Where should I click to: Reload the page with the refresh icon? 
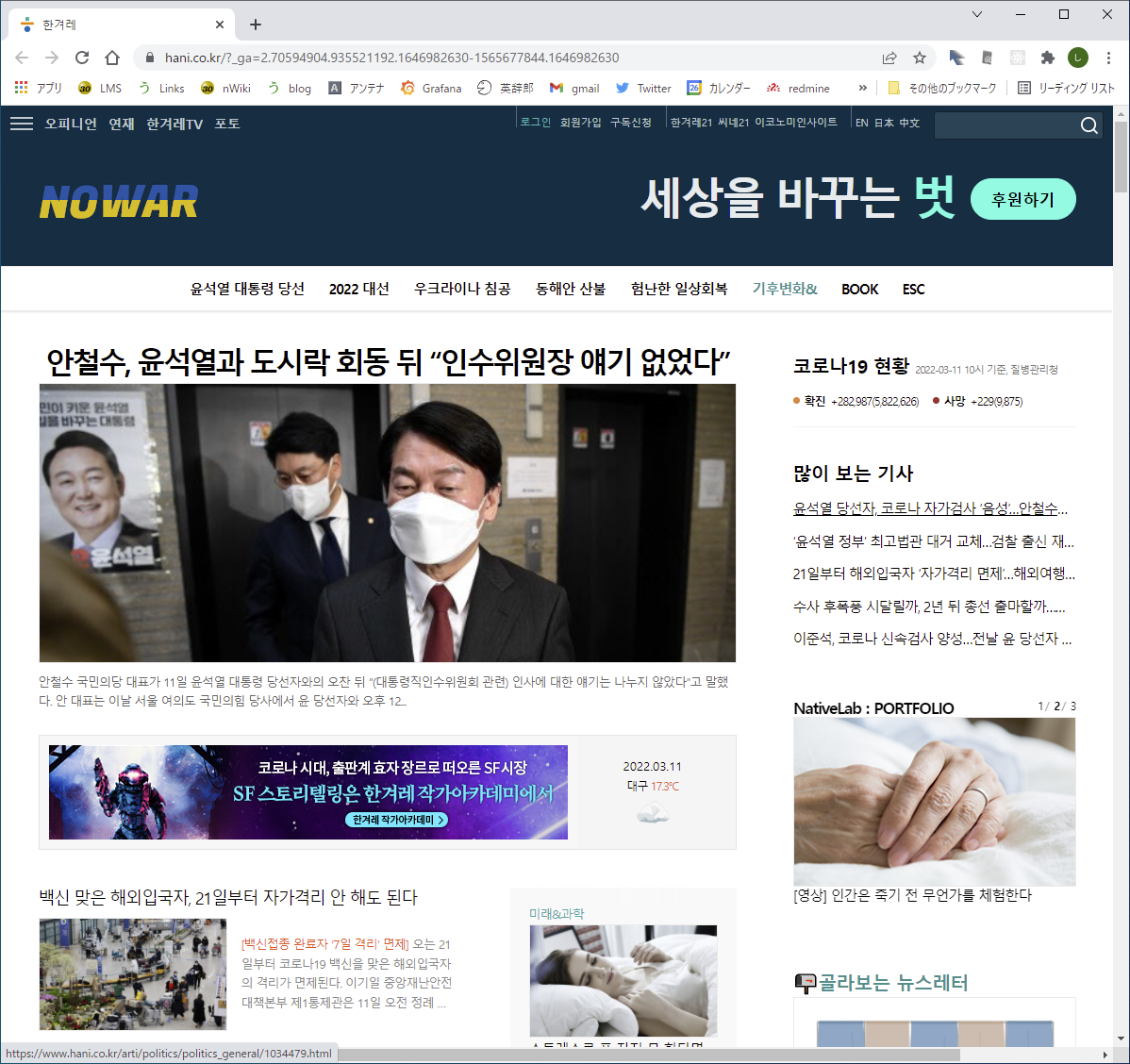[82, 58]
